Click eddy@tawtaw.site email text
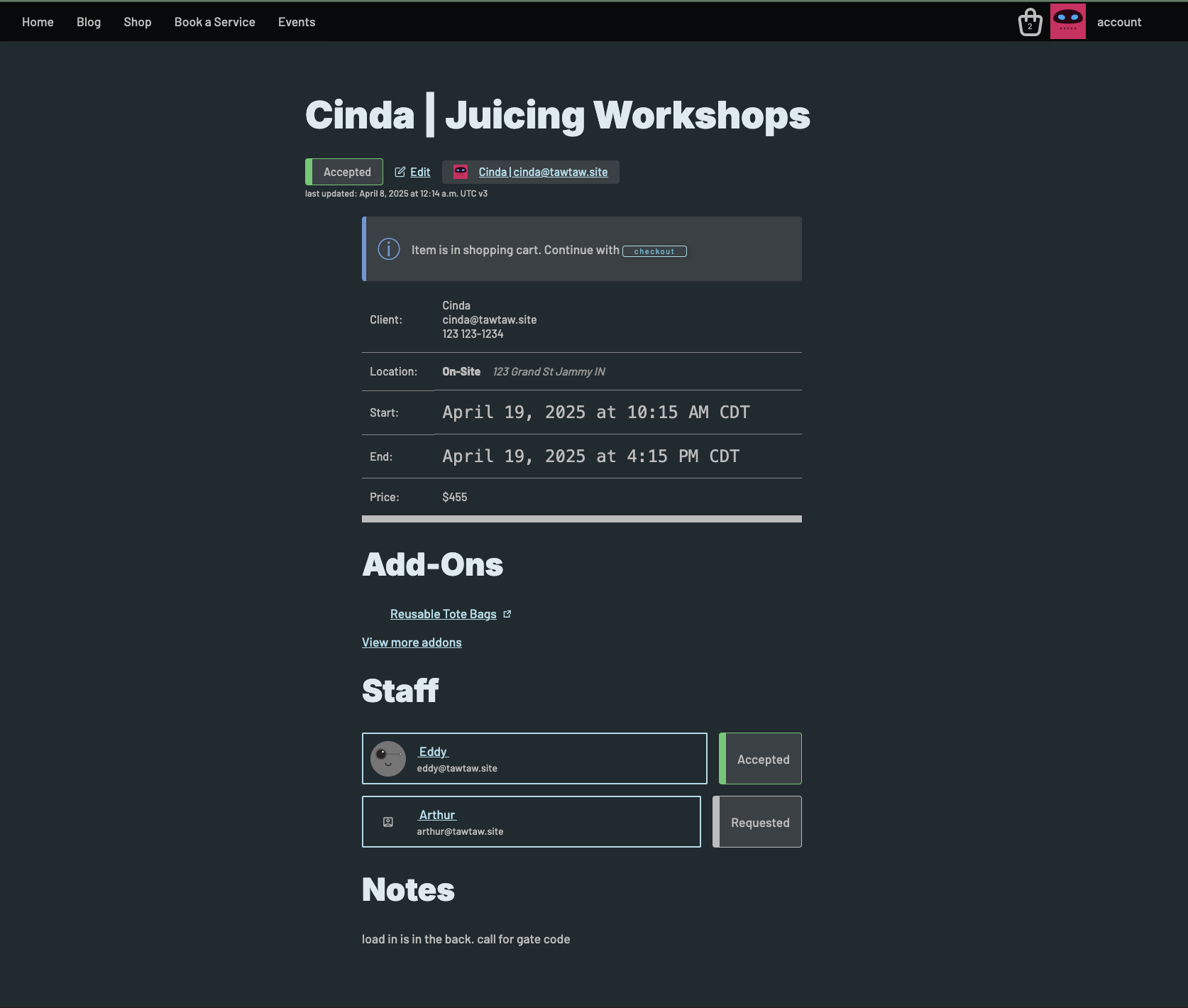This screenshot has width=1188, height=1008. (457, 768)
